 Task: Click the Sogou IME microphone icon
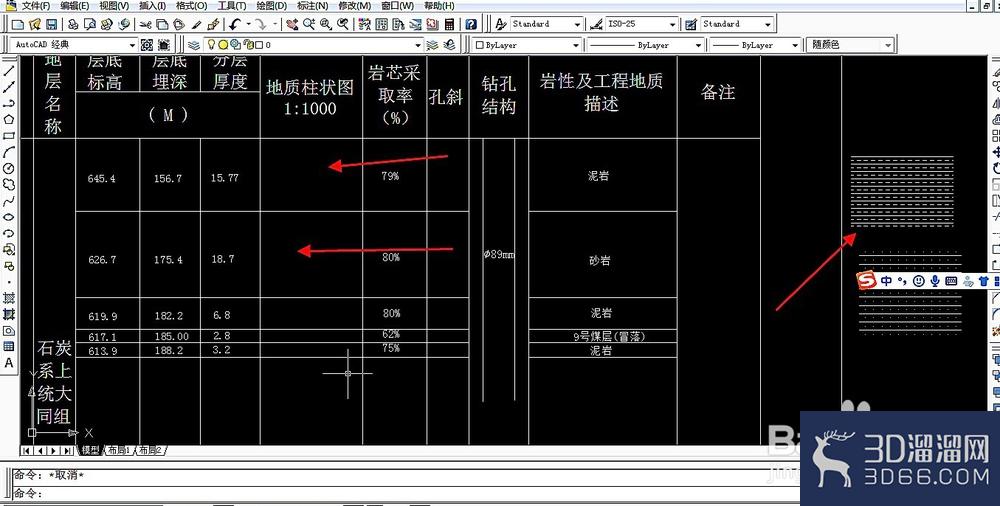(935, 281)
